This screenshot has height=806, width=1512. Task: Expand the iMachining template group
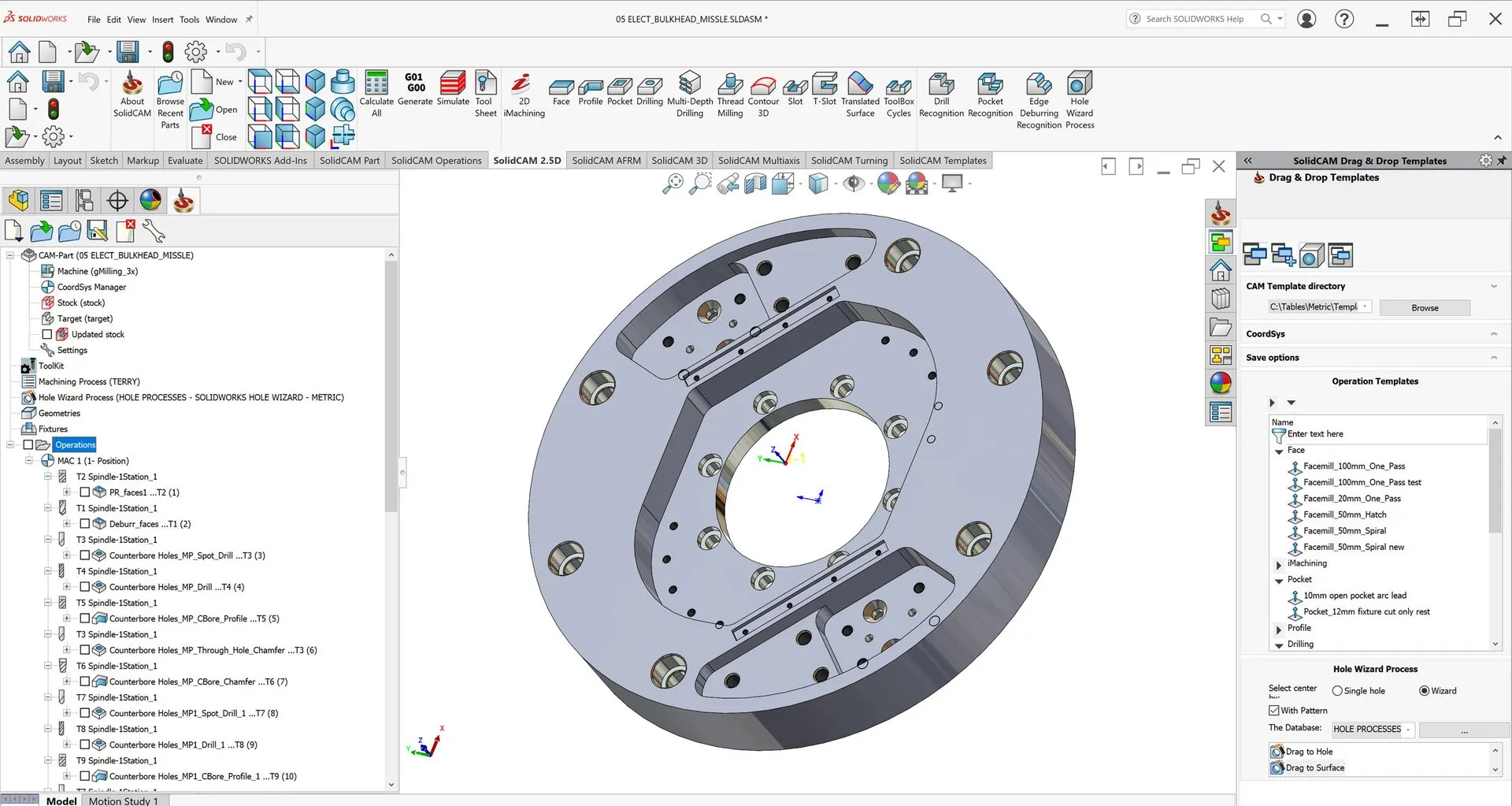point(1279,564)
